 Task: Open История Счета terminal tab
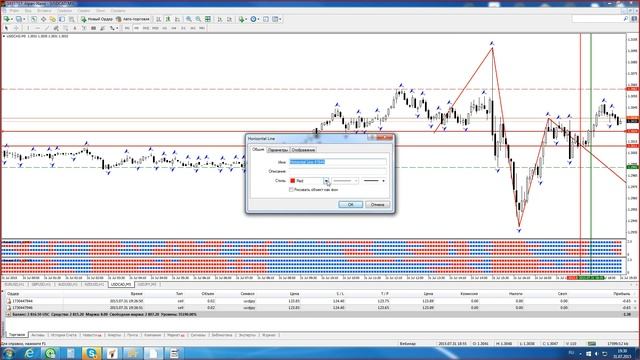(63, 335)
